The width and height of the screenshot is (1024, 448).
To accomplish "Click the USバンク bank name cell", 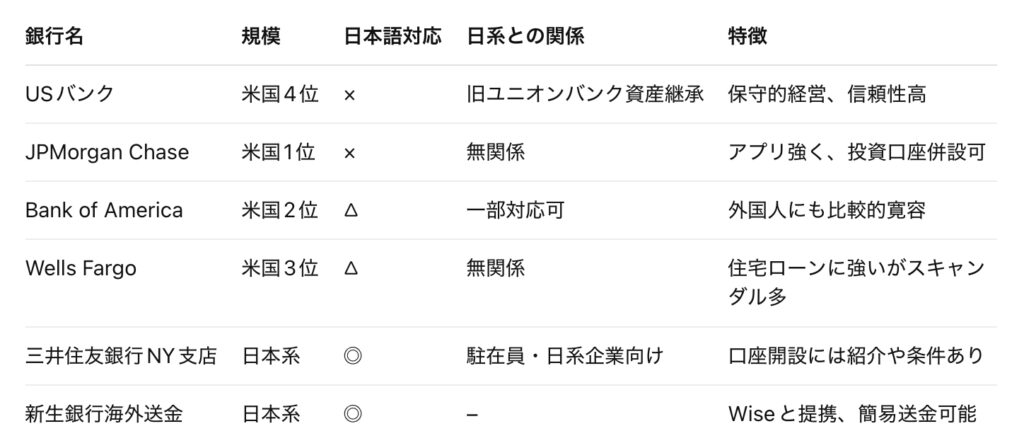I will (x=70, y=95).
